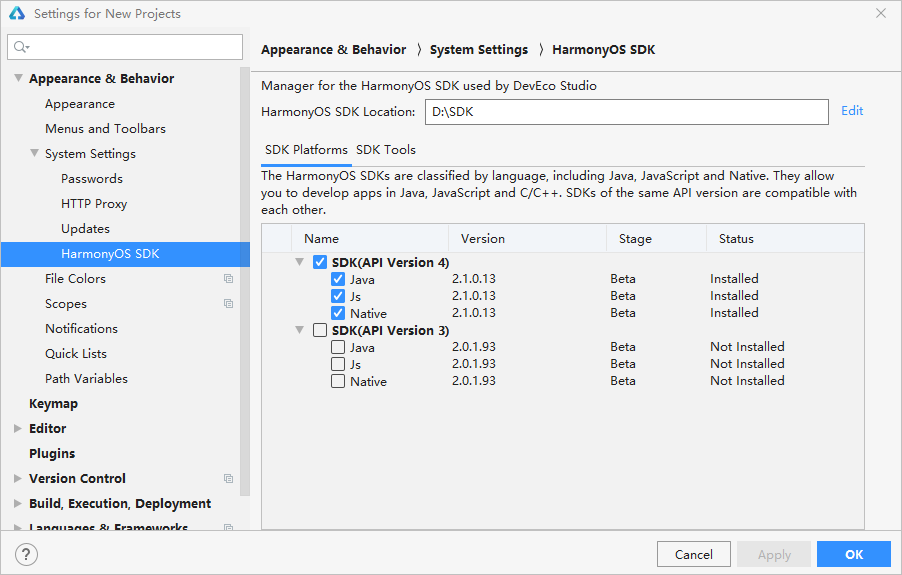Expand the Editor tree node
902x575 pixels.
(18, 428)
